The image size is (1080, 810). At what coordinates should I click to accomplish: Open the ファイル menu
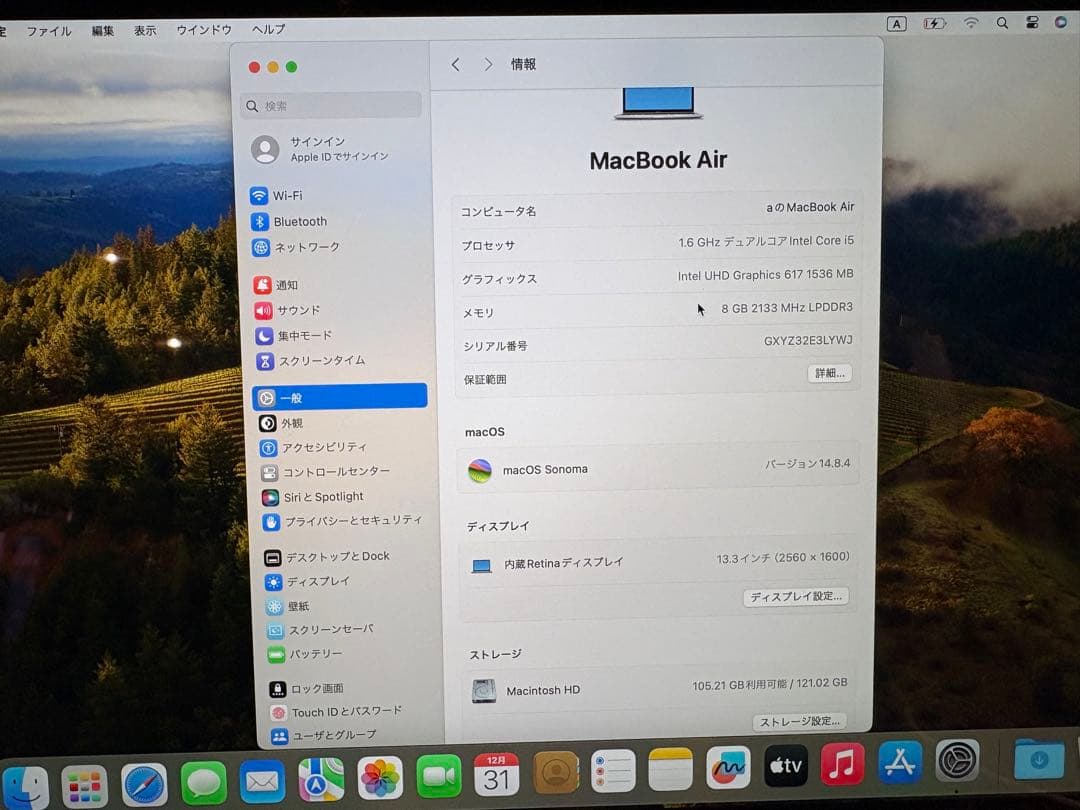pyautogui.click(x=48, y=31)
